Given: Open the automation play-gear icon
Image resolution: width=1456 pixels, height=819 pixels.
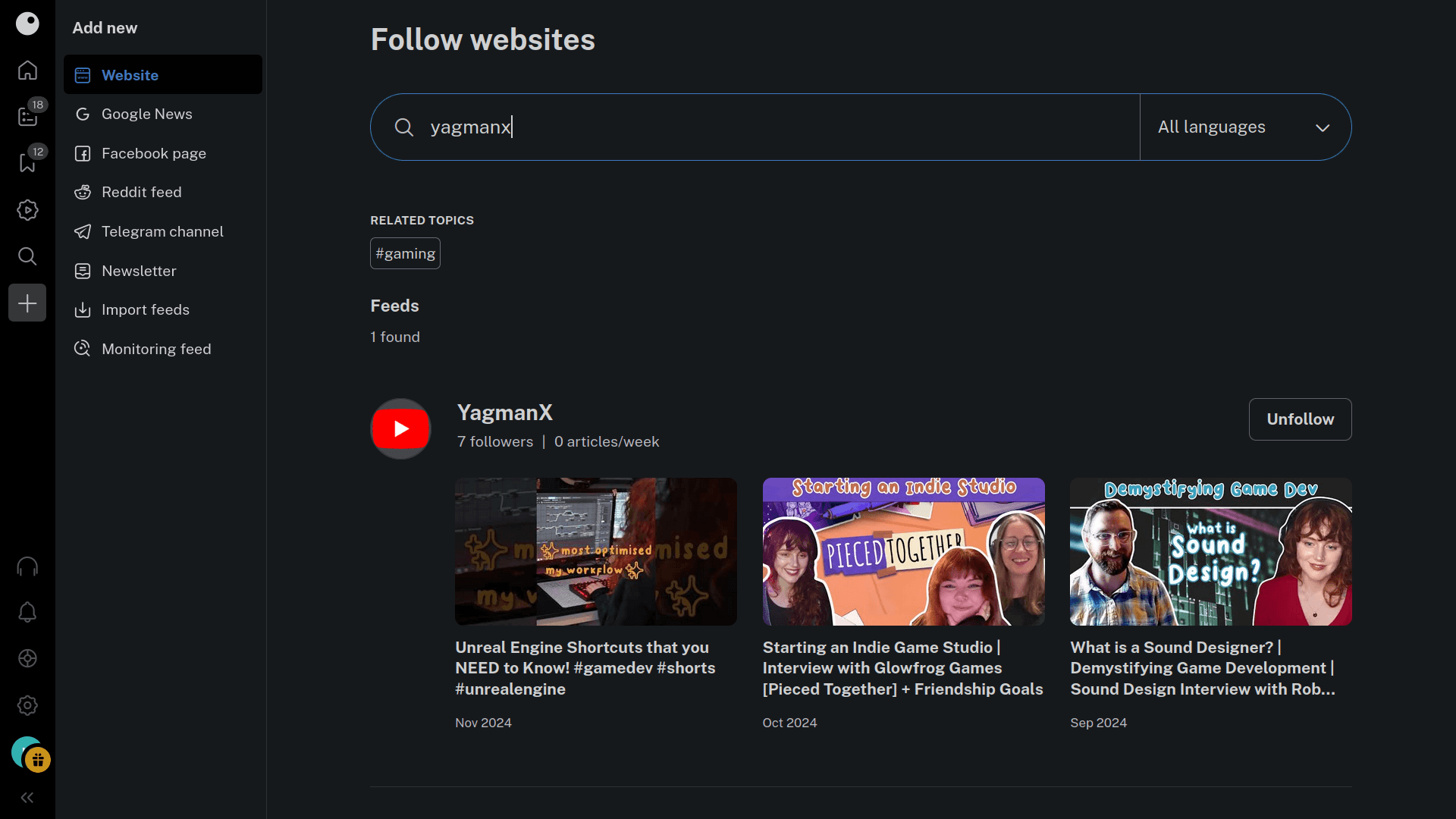Looking at the screenshot, I should (x=27, y=210).
